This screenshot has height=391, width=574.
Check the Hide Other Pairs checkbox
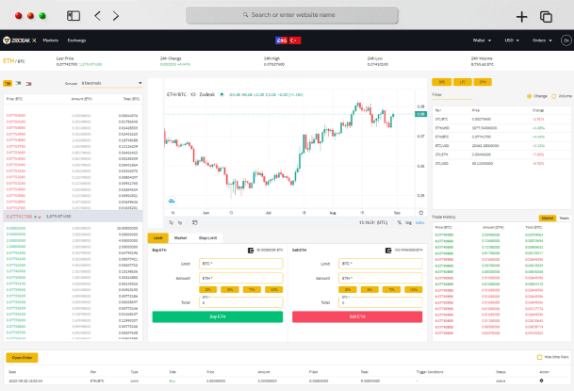click(539, 357)
